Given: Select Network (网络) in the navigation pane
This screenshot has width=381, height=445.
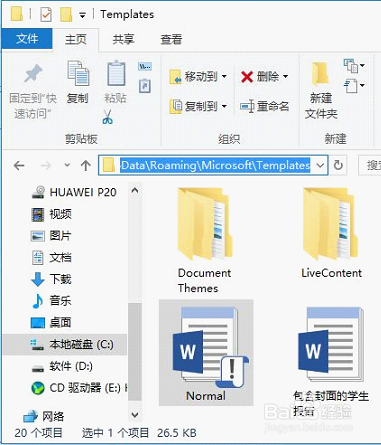Looking at the screenshot, I should tap(44, 416).
